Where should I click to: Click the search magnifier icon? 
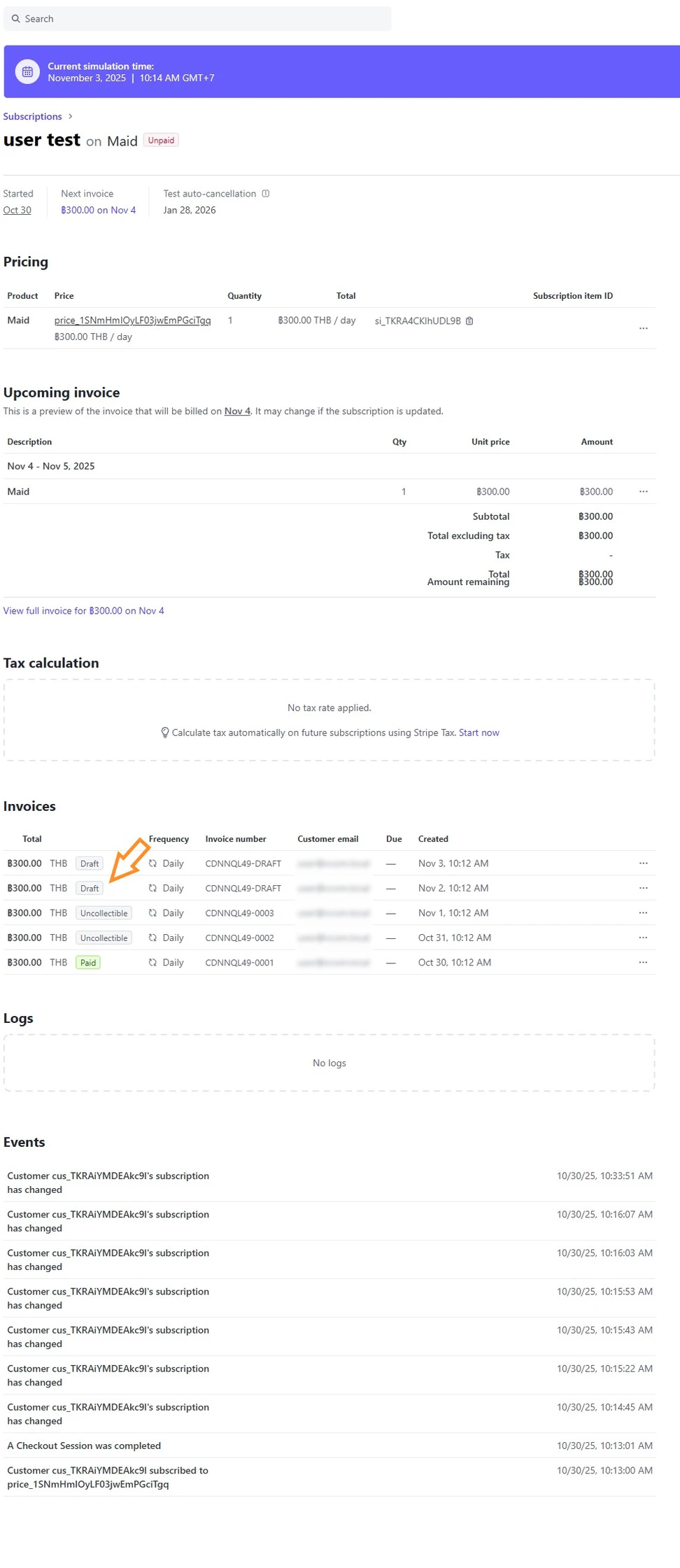[15, 19]
